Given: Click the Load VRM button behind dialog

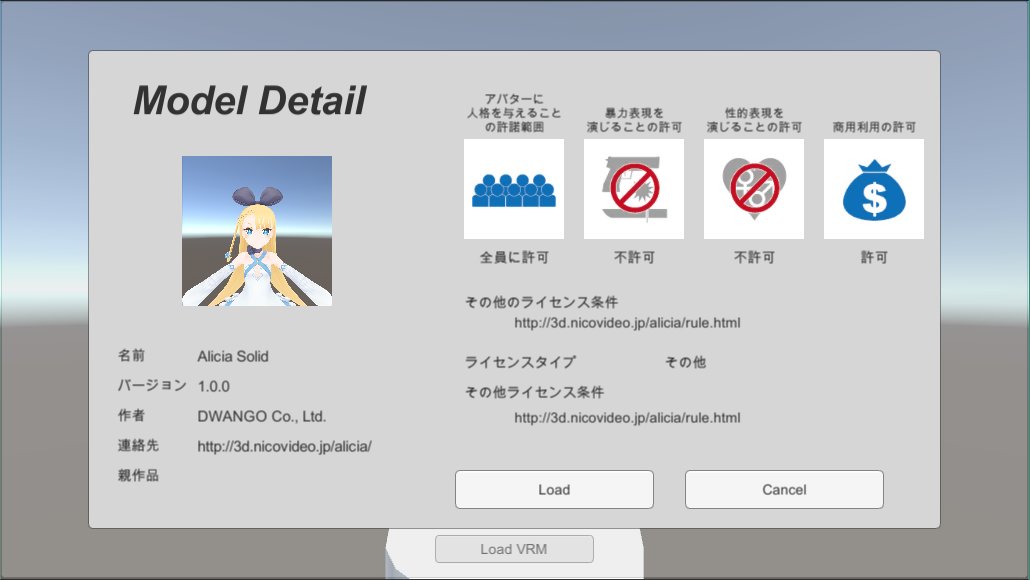Looking at the screenshot, I should pos(514,548).
